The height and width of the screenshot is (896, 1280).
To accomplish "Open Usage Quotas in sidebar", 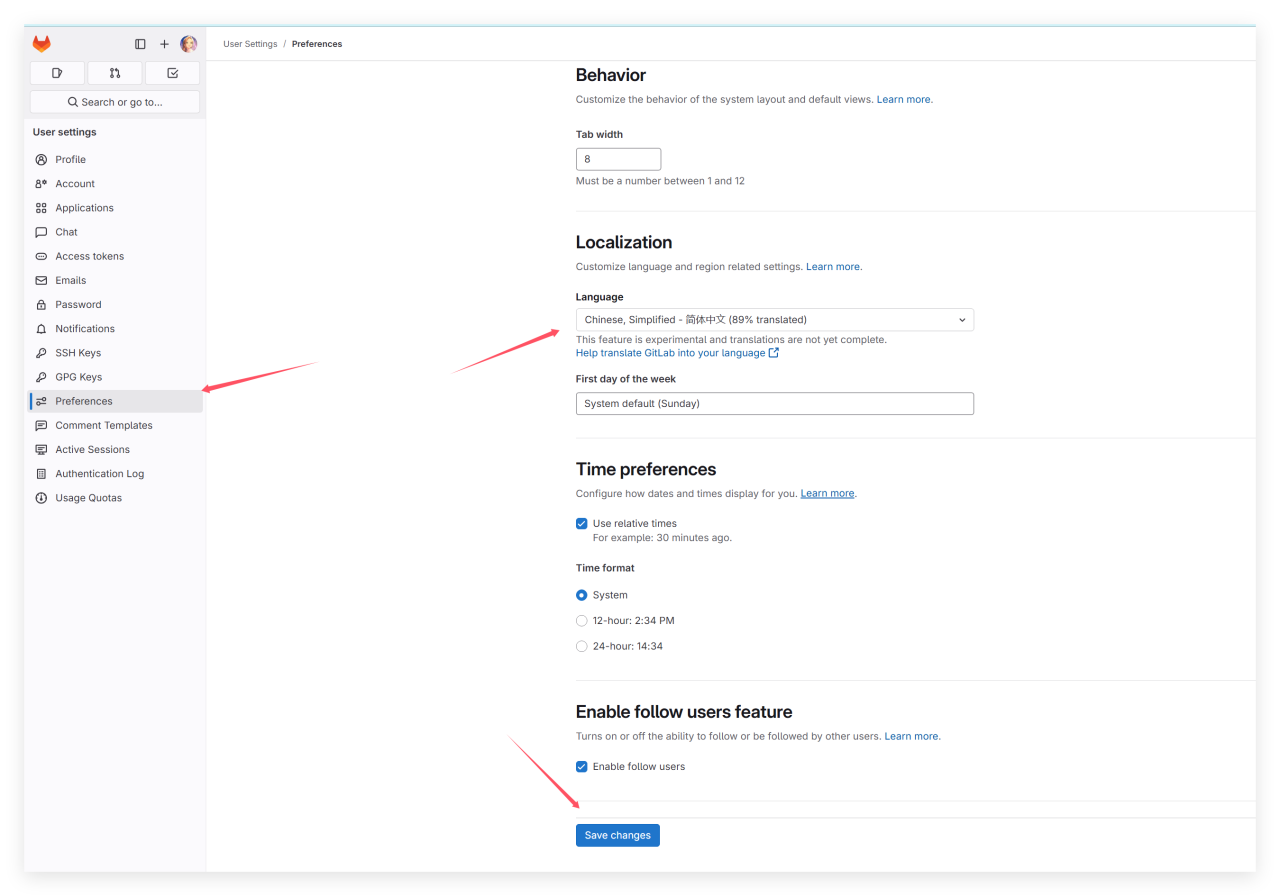I will click(116, 498).
